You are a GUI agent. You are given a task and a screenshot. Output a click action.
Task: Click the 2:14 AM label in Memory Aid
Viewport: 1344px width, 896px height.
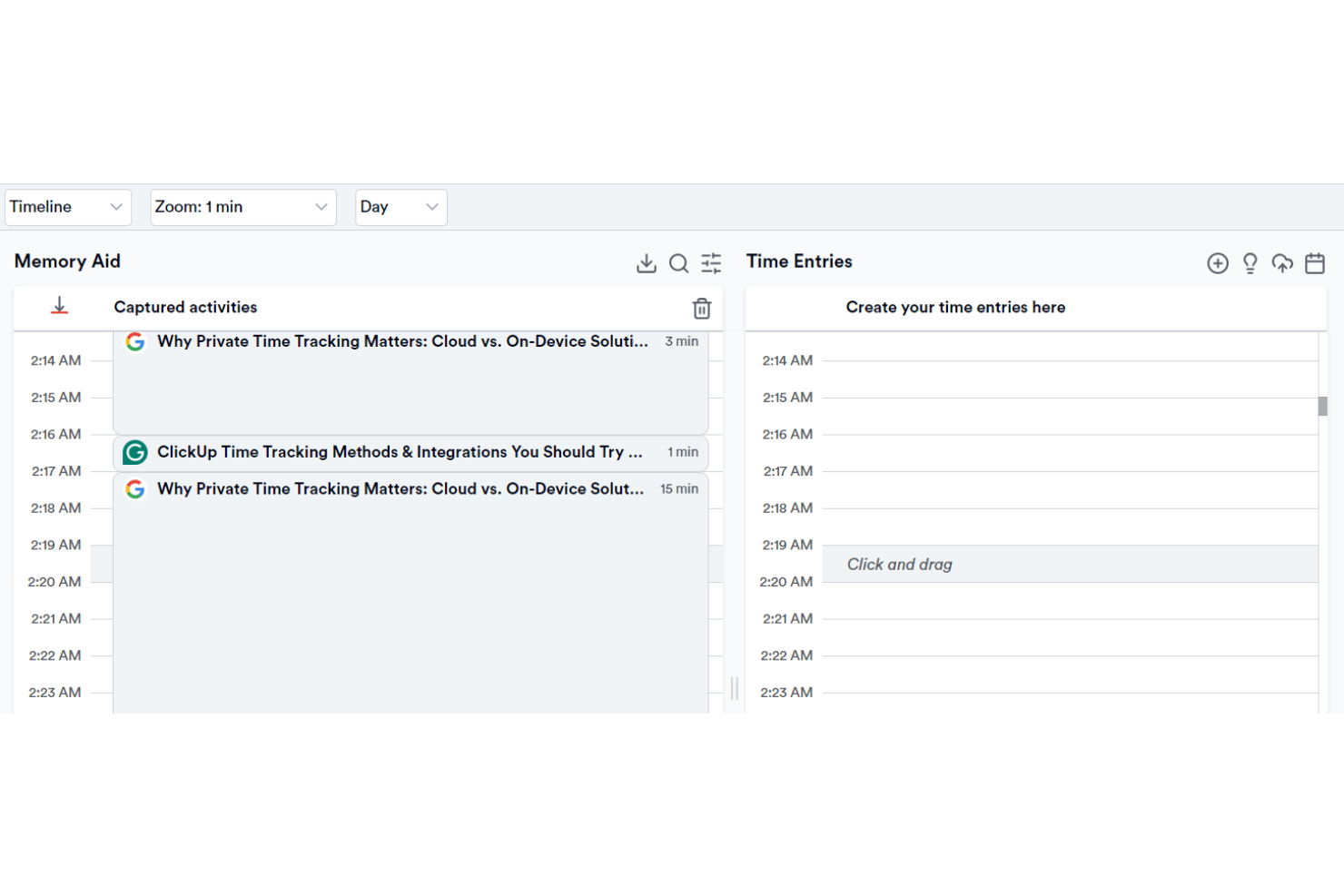pyautogui.click(x=56, y=360)
